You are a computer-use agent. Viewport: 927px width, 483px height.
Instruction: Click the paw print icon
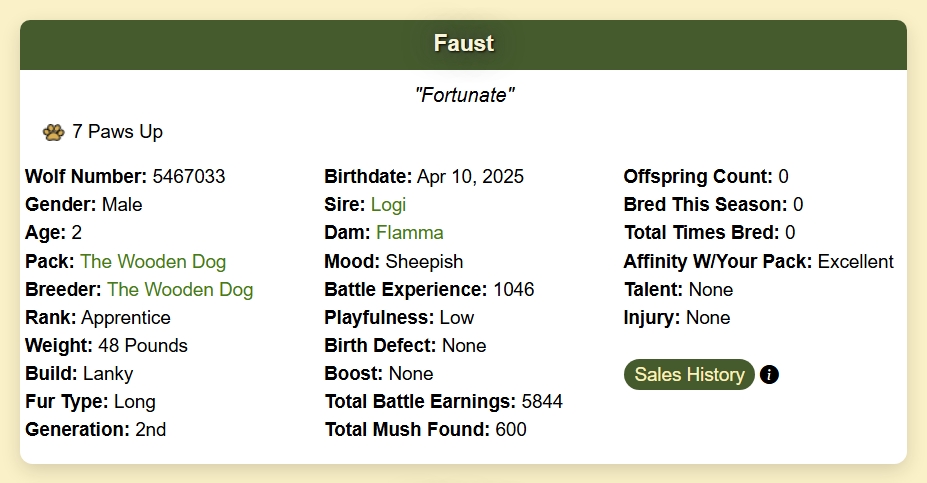tap(53, 132)
